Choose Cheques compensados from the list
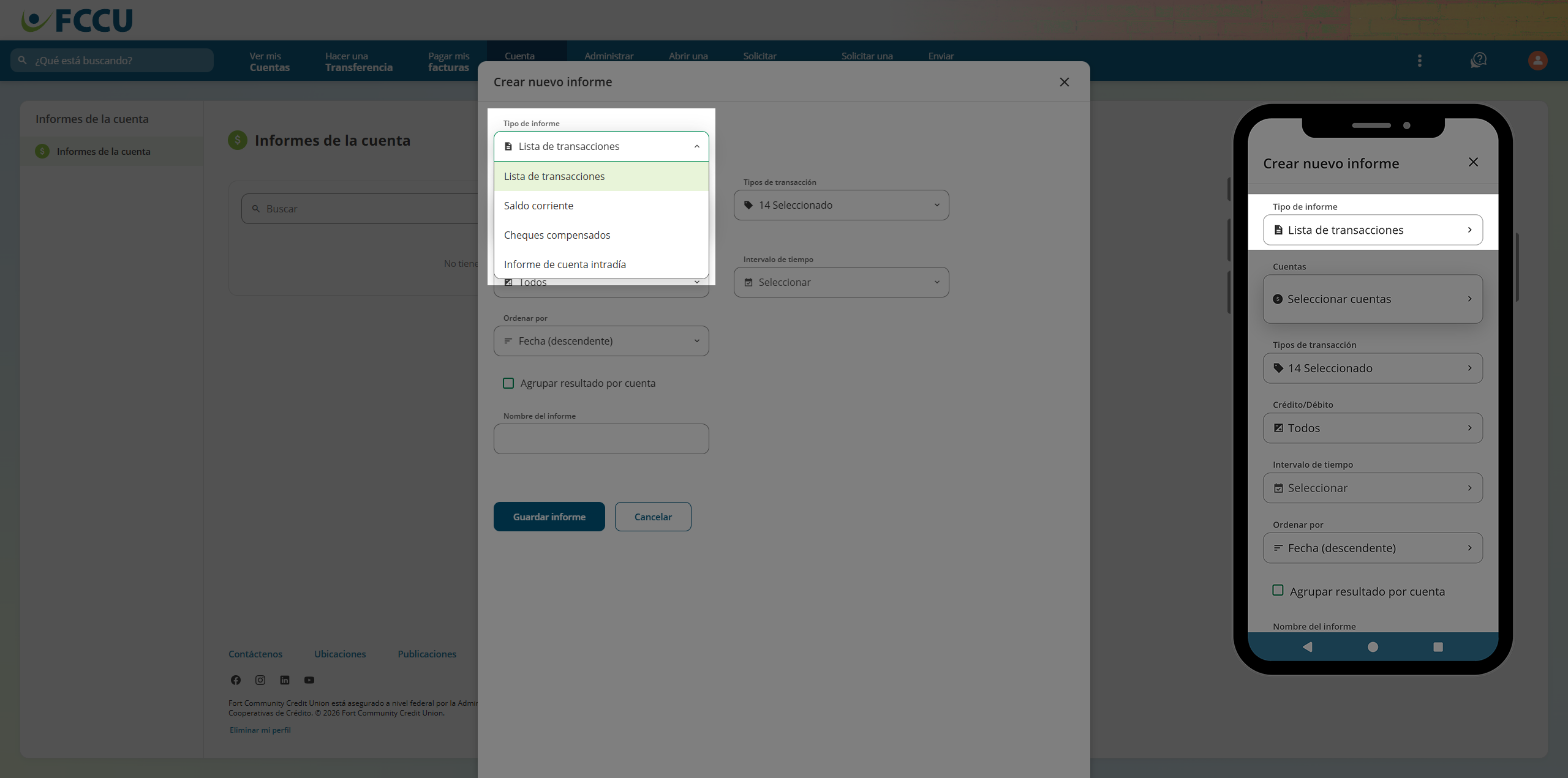Image resolution: width=1568 pixels, height=778 pixels. point(601,235)
